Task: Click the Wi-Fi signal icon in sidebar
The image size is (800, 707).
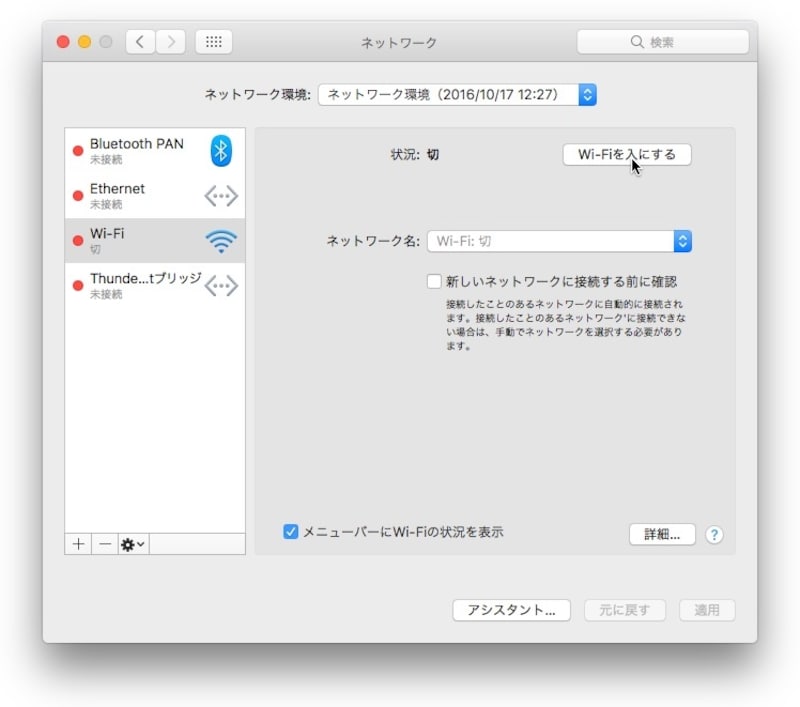Action: pos(219,240)
